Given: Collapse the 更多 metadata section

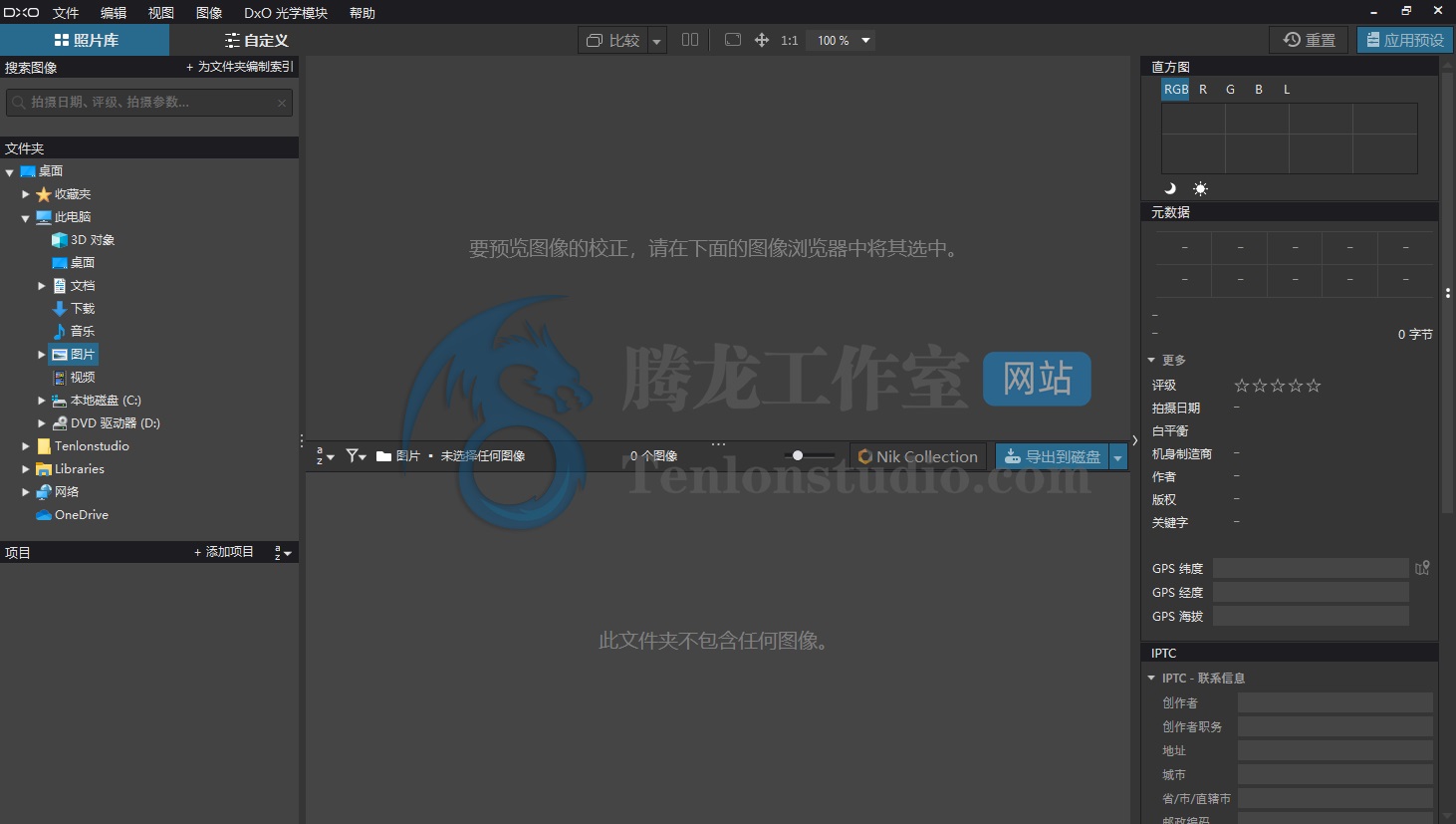Looking at the screenshot, I should point(1151,360).
